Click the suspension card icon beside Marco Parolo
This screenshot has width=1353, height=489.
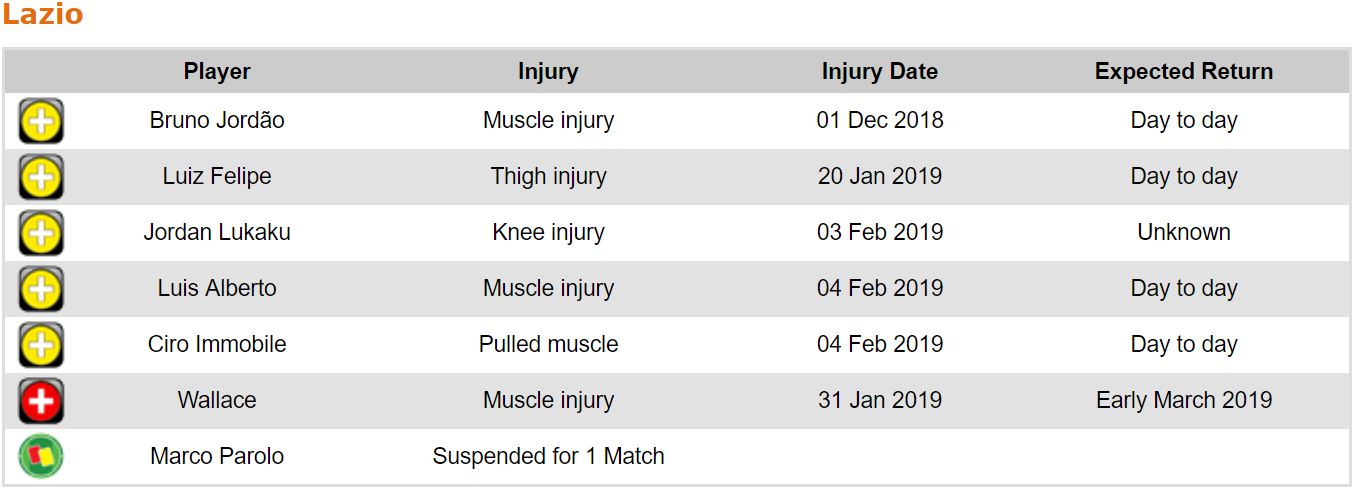[41, 457]
